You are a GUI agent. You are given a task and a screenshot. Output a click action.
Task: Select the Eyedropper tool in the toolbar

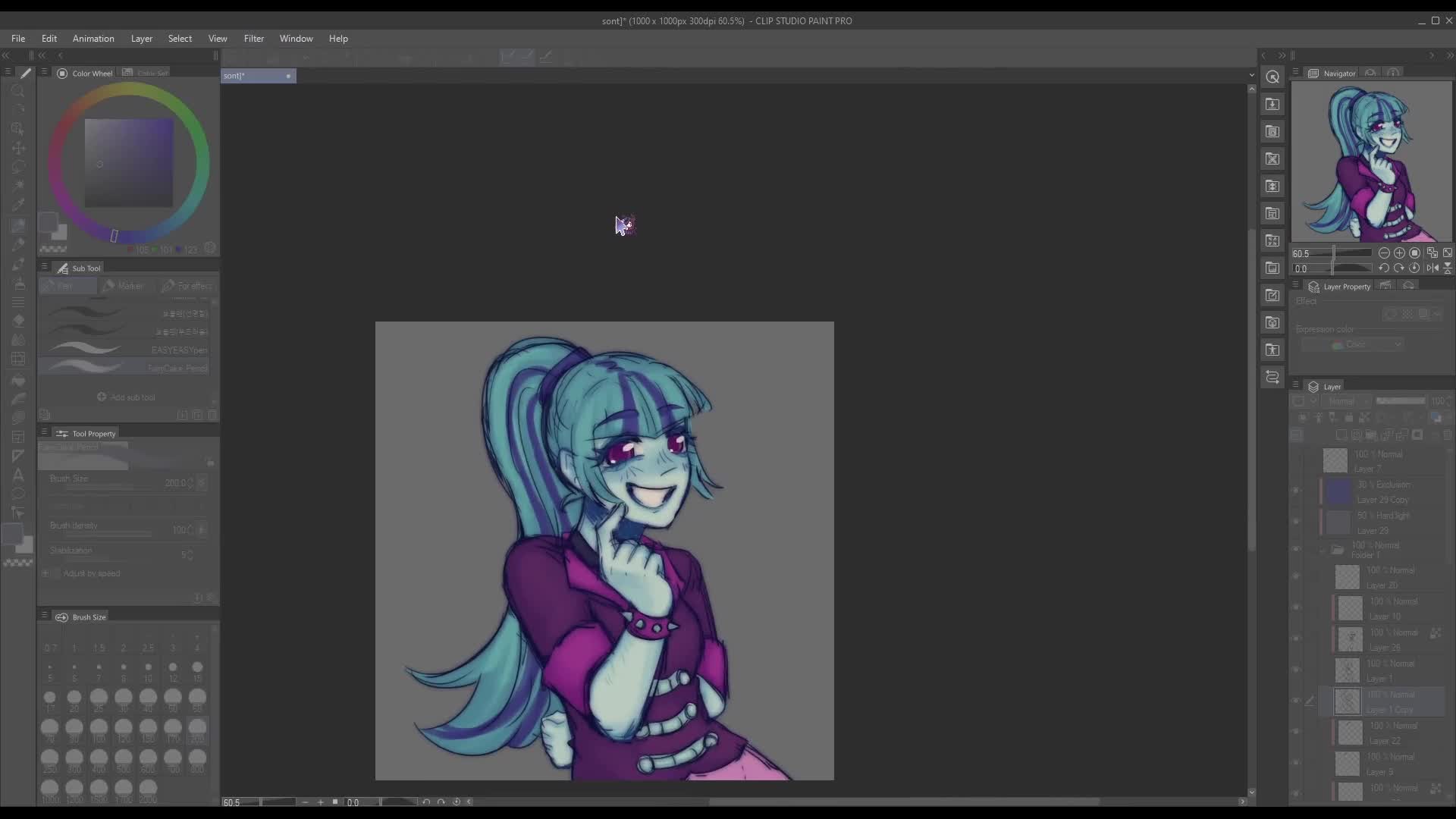pos(18,203)
